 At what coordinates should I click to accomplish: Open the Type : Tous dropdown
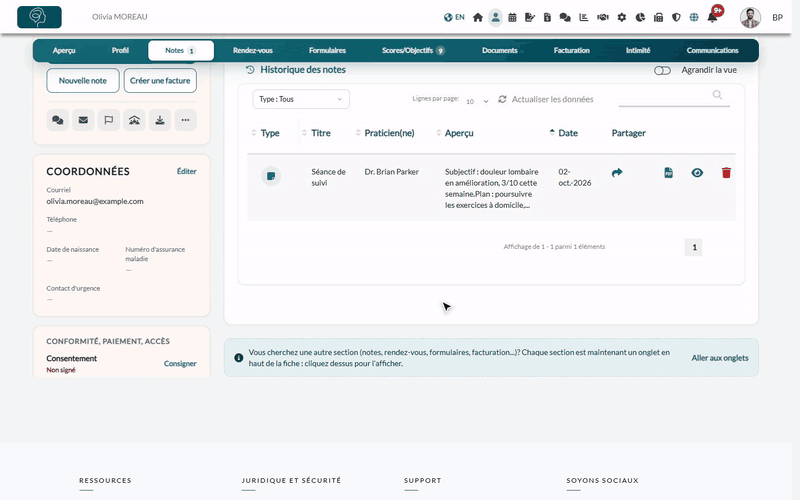click(301, 99)
